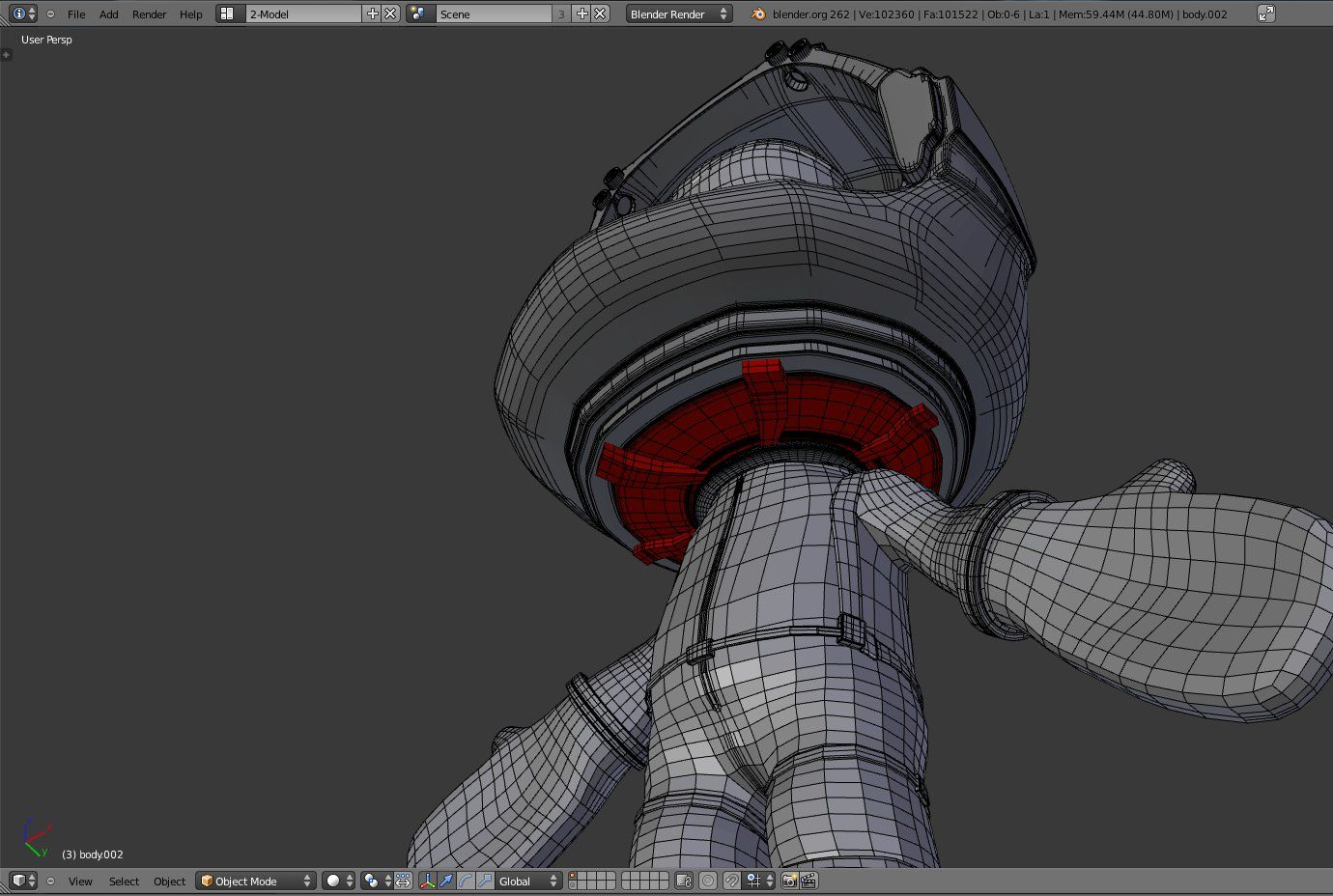
Task: Open the View menu in the 3D viewport
Action: tap(80, 881)
